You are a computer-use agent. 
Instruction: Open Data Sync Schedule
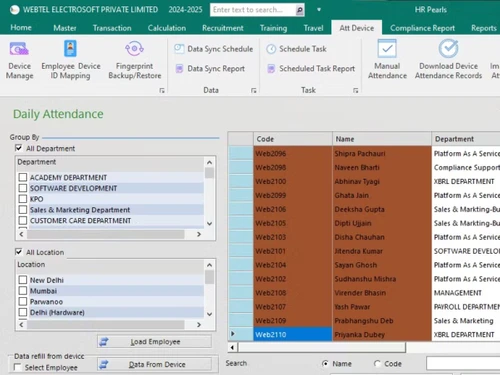[x=213, y=49]
